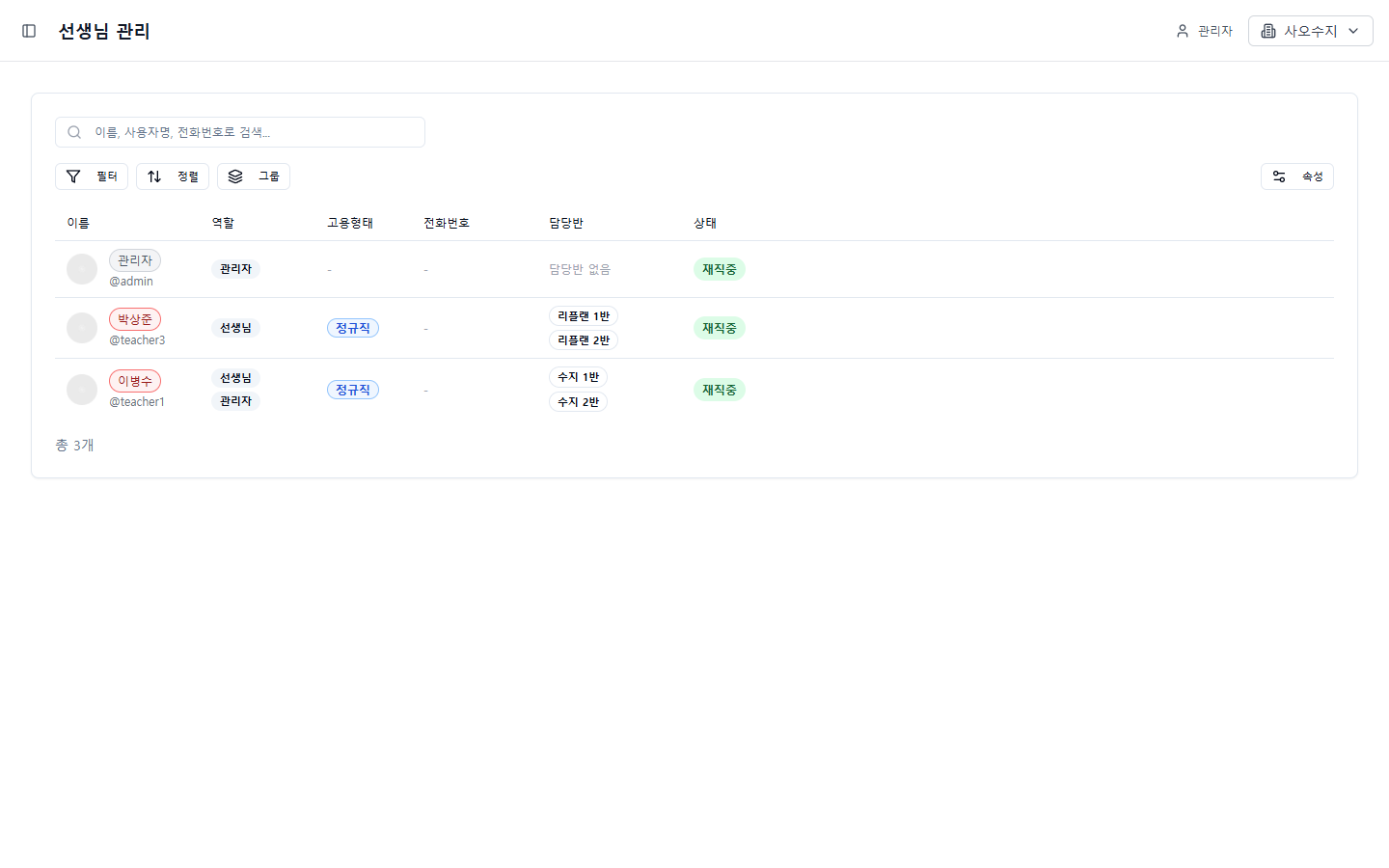Click the 리플랜 2반 class badge
Image resolution: width=1389 pixels, height=868 pixels.
584,340
